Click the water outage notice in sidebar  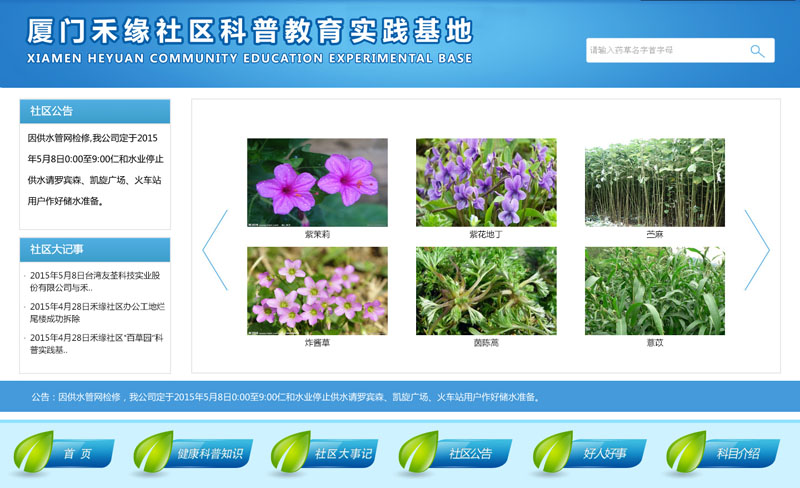tap(95, 169)
